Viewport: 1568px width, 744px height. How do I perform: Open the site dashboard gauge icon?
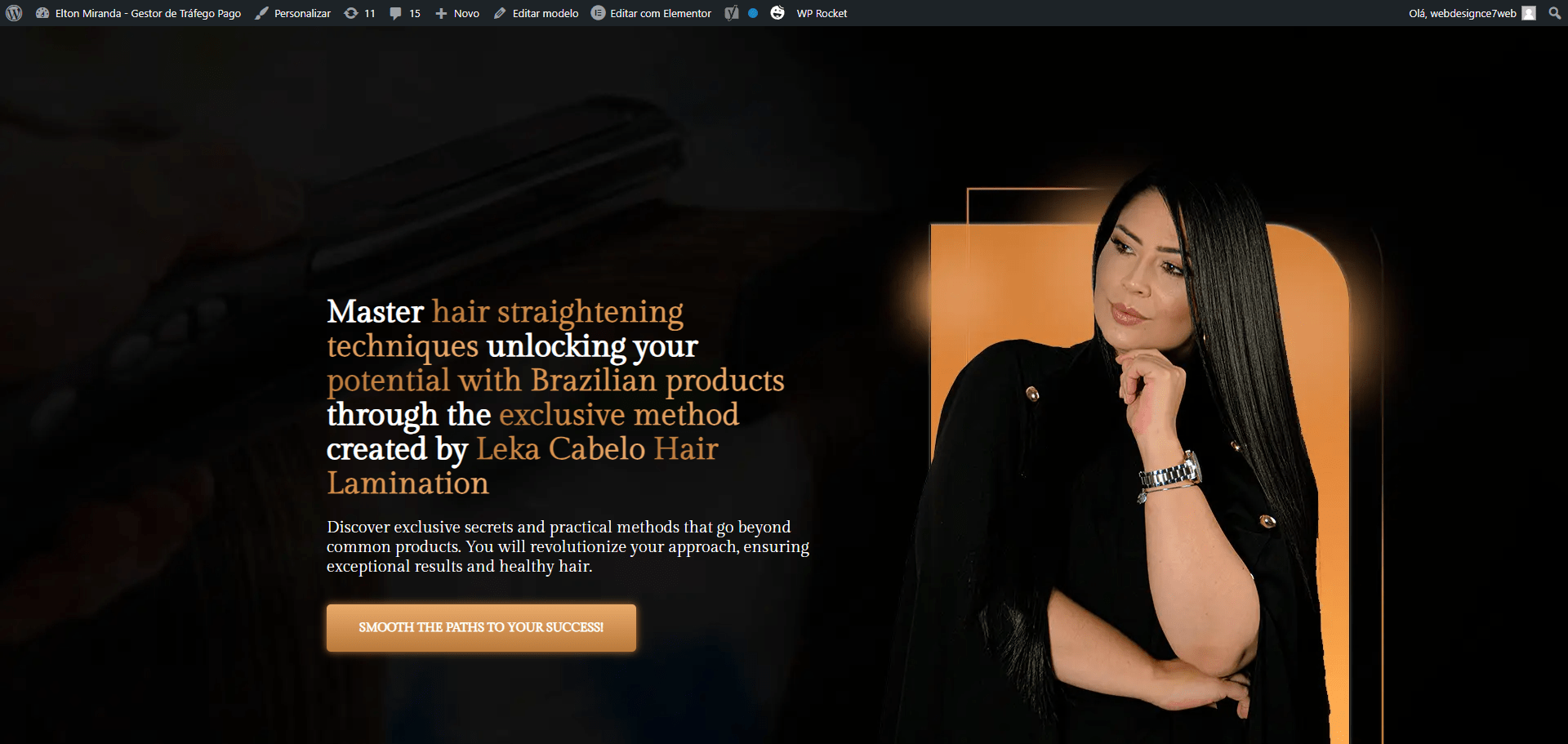42,13
